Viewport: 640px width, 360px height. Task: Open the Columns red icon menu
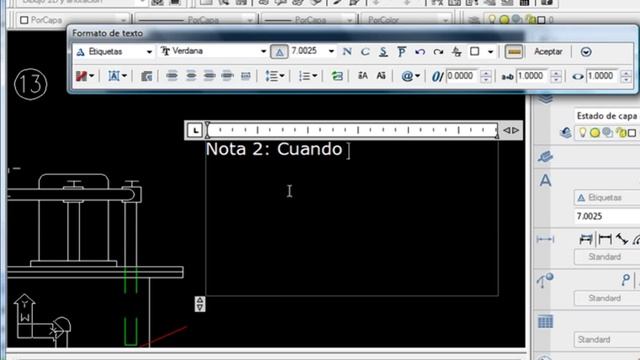pos(84,76)
